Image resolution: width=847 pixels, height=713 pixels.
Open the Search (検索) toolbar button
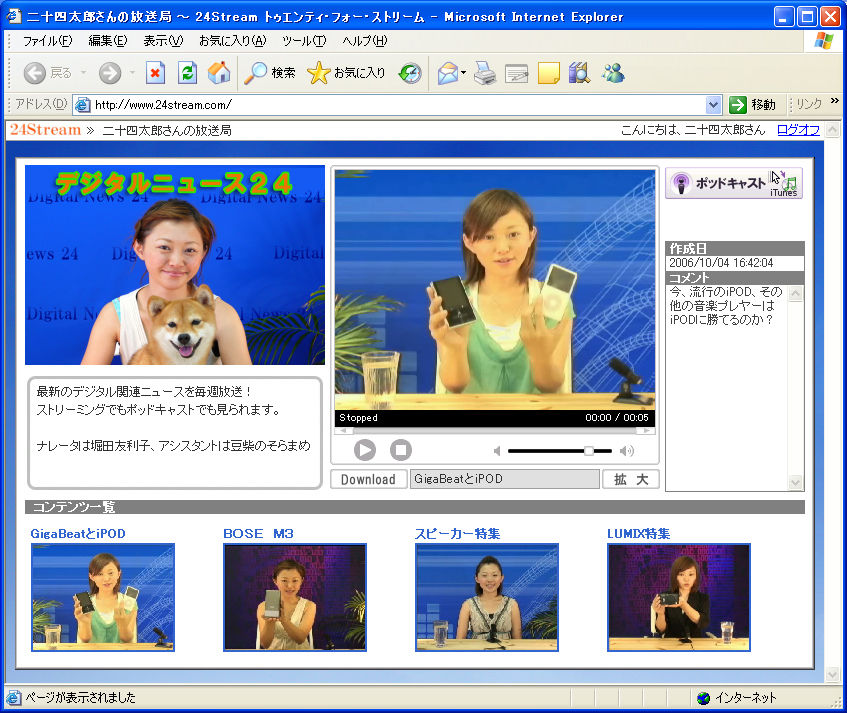tap(270, 73)
